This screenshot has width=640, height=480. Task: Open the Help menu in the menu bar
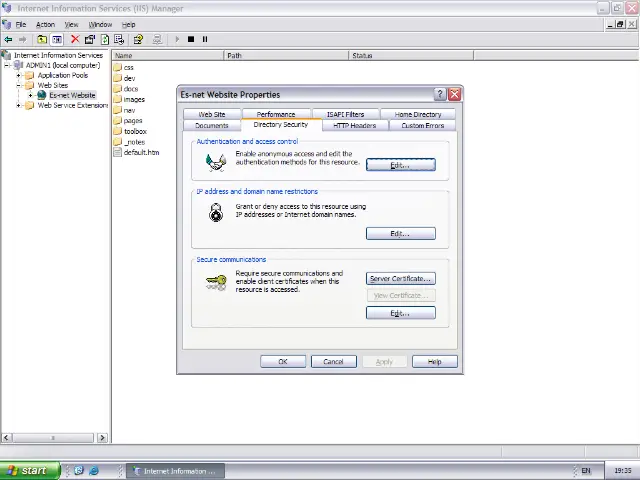tap(128, 24)
